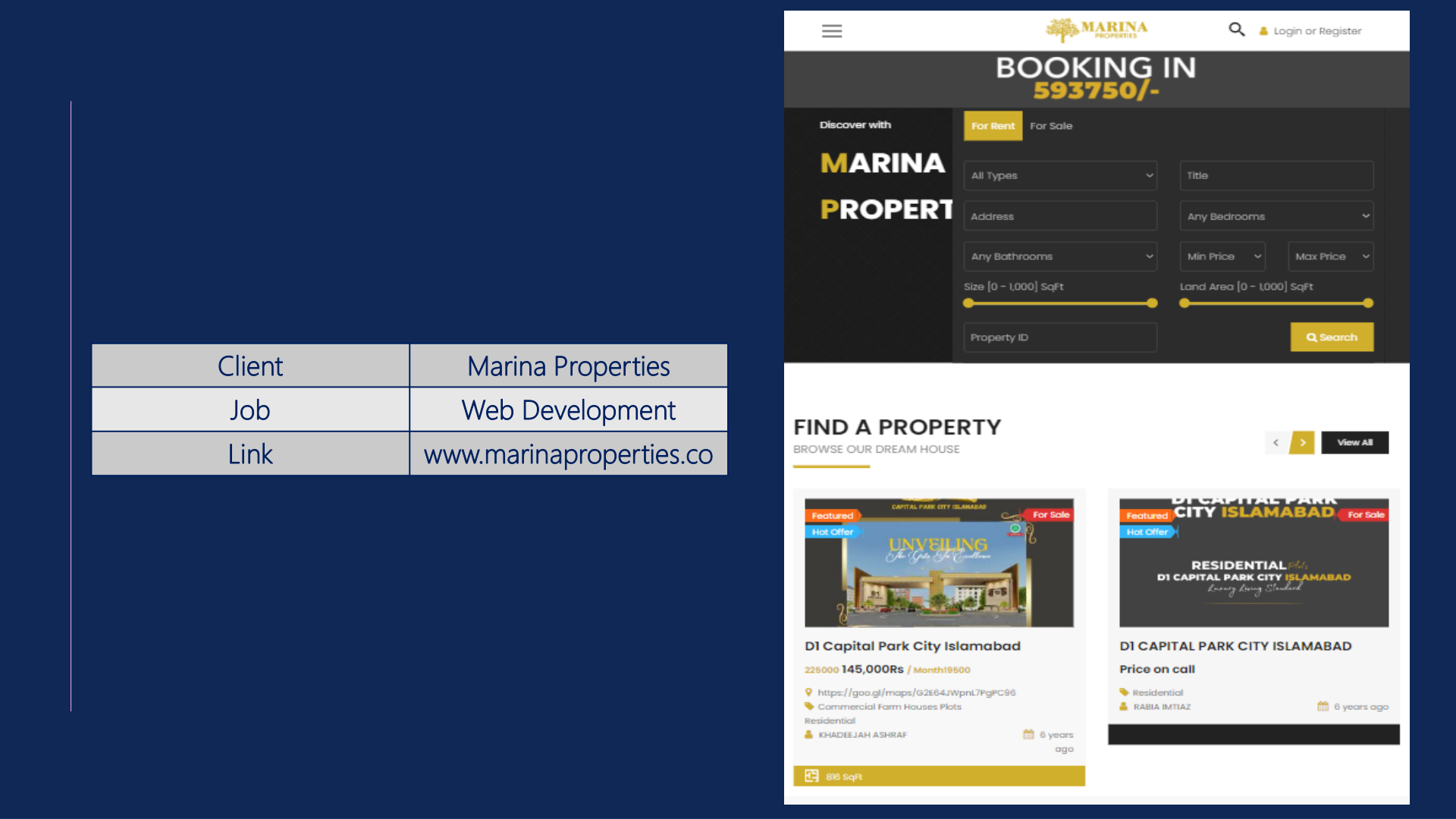Open the hamburger menu icon
This screenshot has width=1456, height=819.
coord(832,31)
